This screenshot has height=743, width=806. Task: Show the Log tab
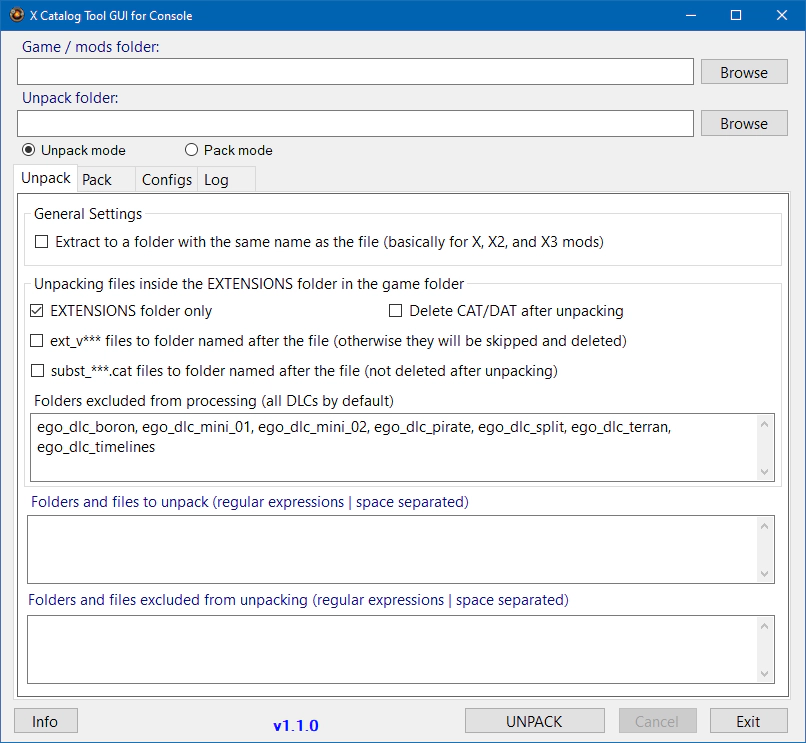pos(216,180)
